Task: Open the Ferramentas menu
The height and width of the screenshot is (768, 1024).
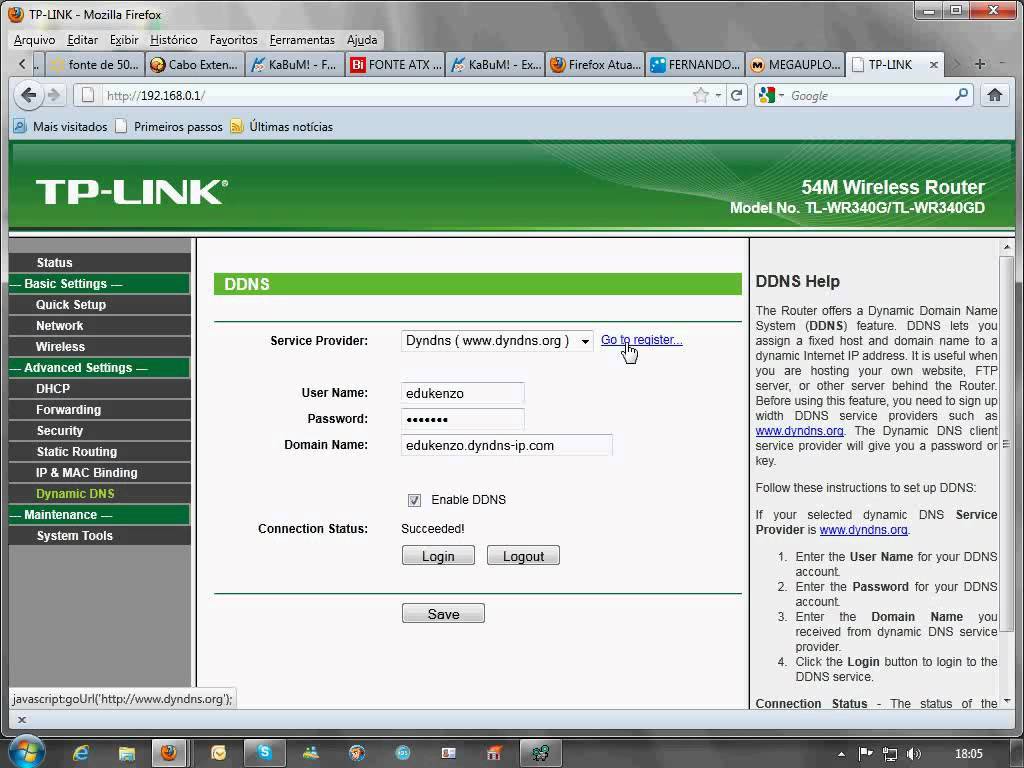Action: coord(302,40)
